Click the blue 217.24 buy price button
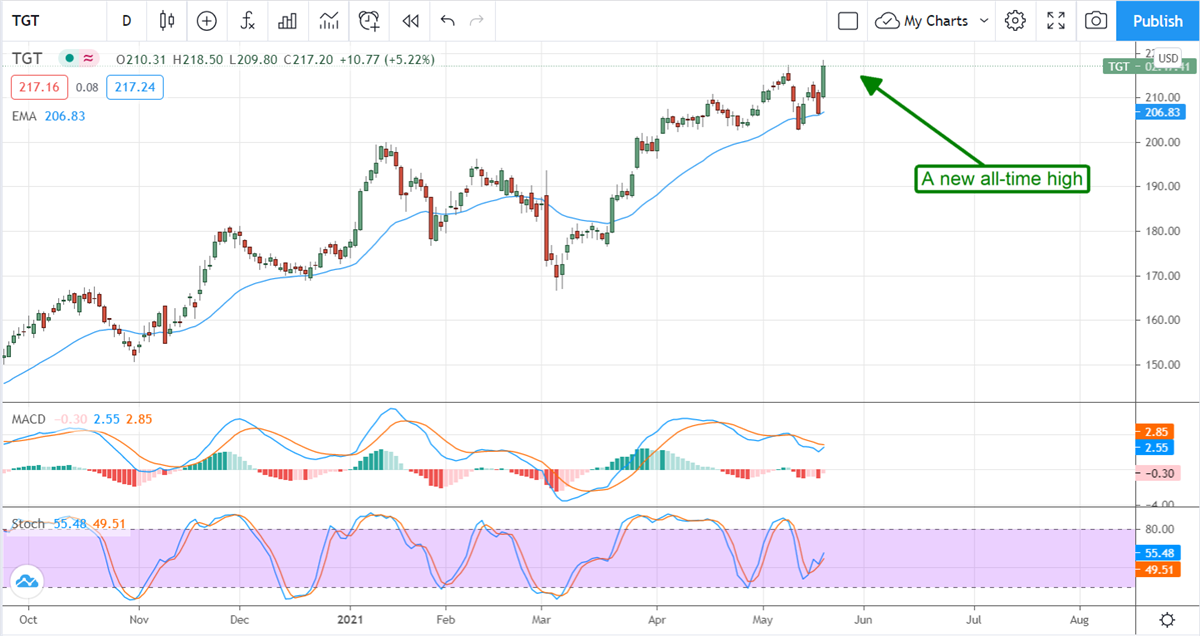The height and width of the screenshot is (636, 1200). (136, 88)
